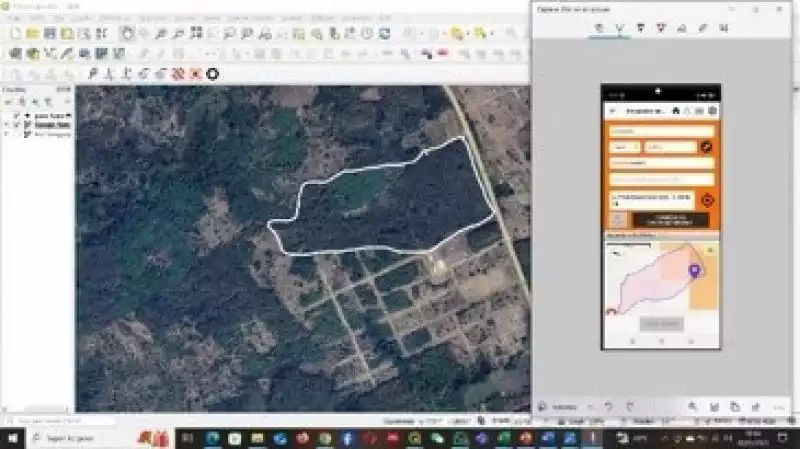Screen dimensions: 800x449
Task: Click the crop icon in Snip & Sketch
Action: click(x=724, y=28)
